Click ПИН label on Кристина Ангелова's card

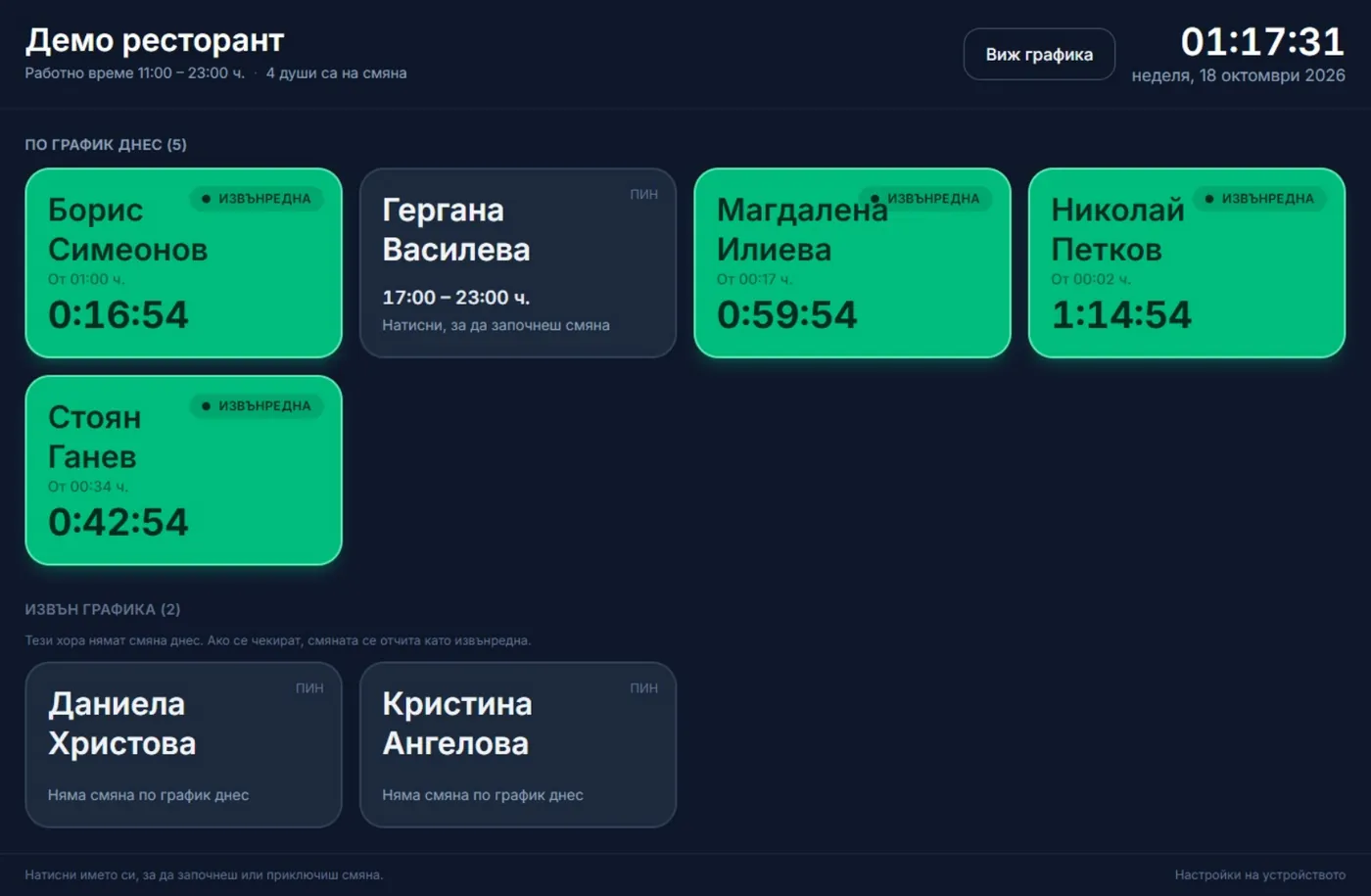(643, 687)
